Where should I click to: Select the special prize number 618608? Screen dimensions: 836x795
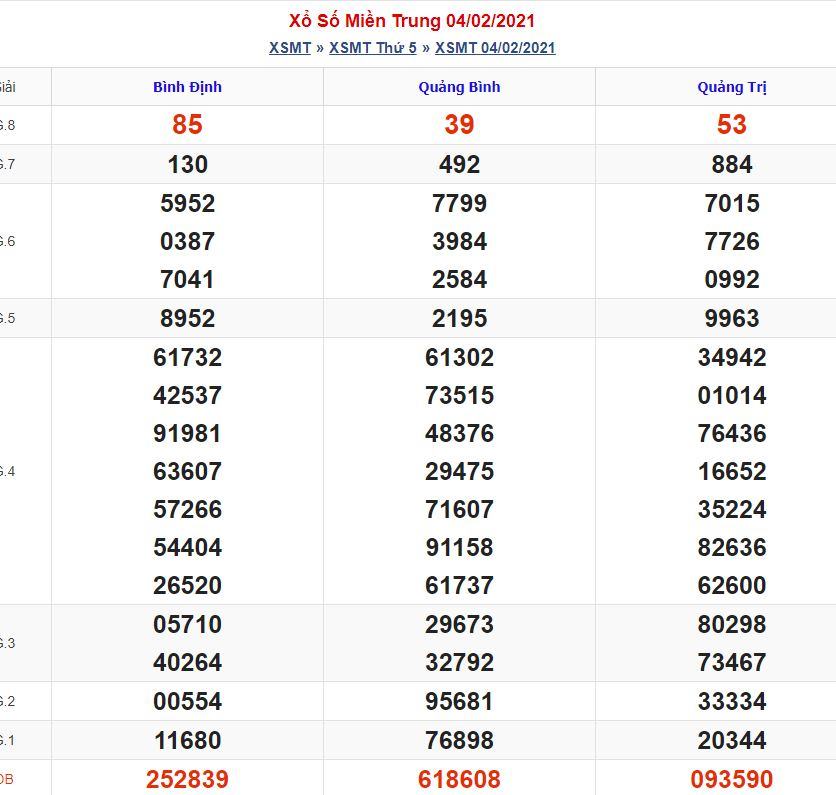click(459, 780)
